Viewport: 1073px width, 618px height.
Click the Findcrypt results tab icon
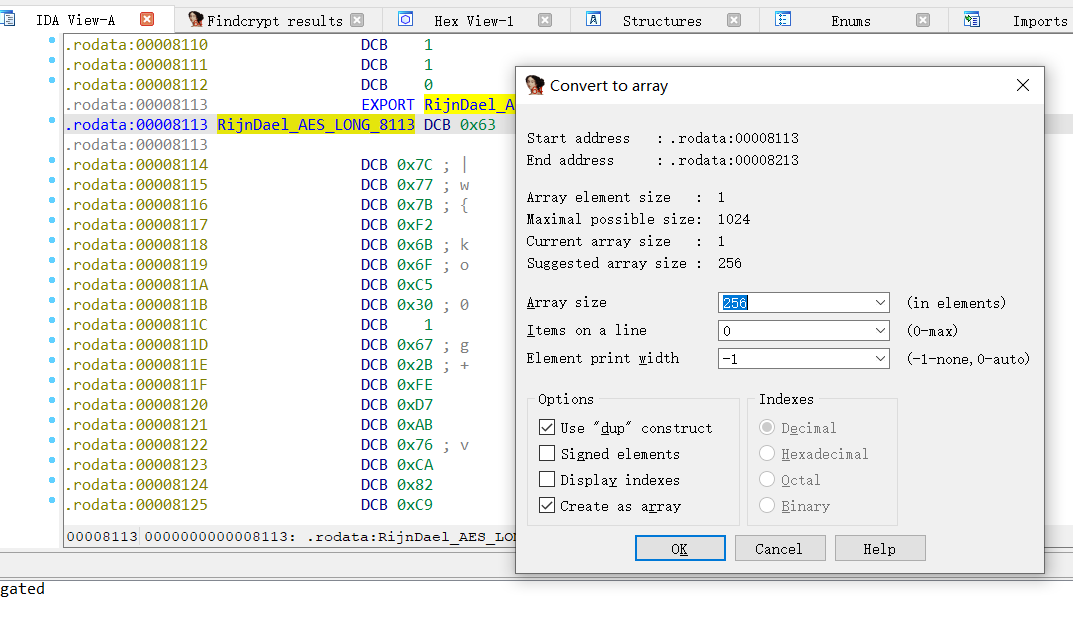pos(195,20)
